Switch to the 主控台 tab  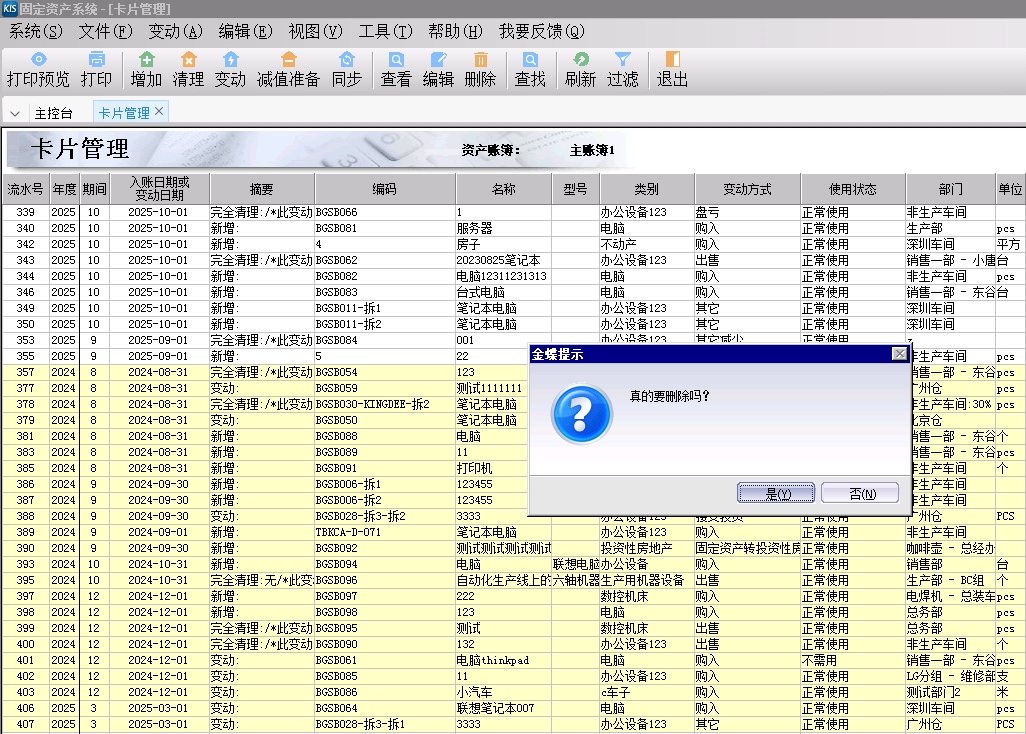click(x=54, y=113)
